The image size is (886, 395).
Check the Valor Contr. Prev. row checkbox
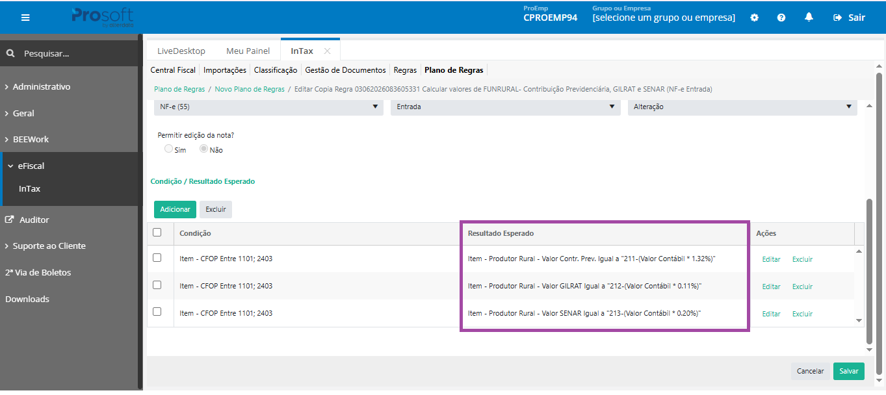tap(157, 258)
